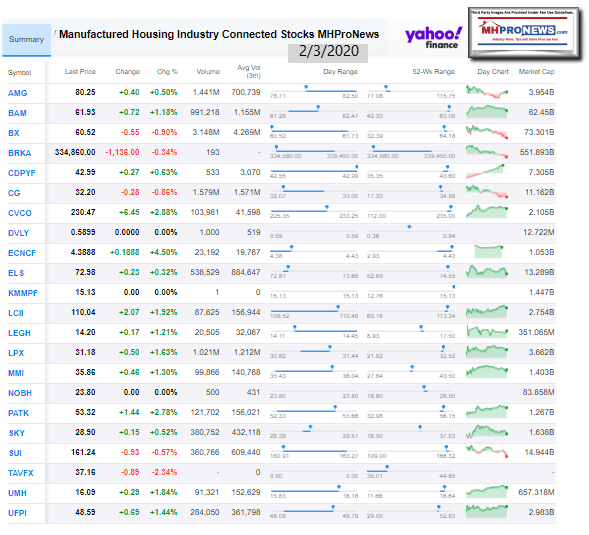Click the BX market cap 73.301B
The width and height of the screenshot is (589, 535).
coord(538,133)
